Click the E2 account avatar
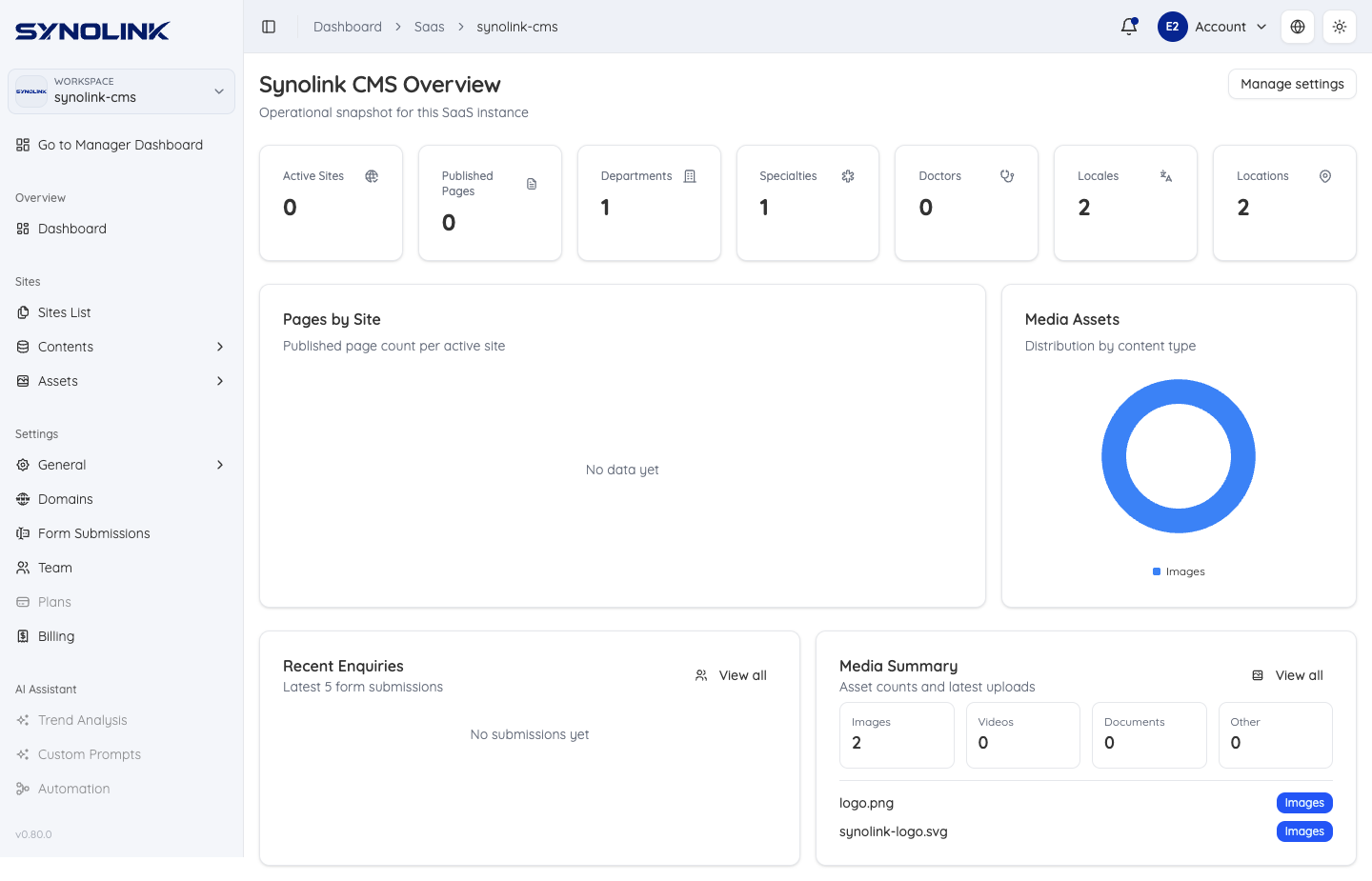This screenshot has height=881, width=1372. (1172, 27)
